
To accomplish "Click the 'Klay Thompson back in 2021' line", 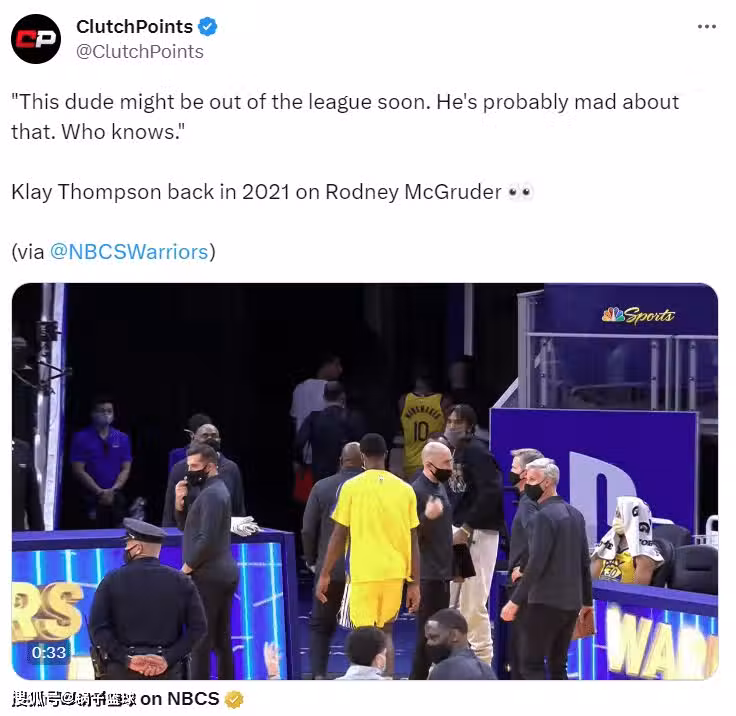I will coord(256,192).
